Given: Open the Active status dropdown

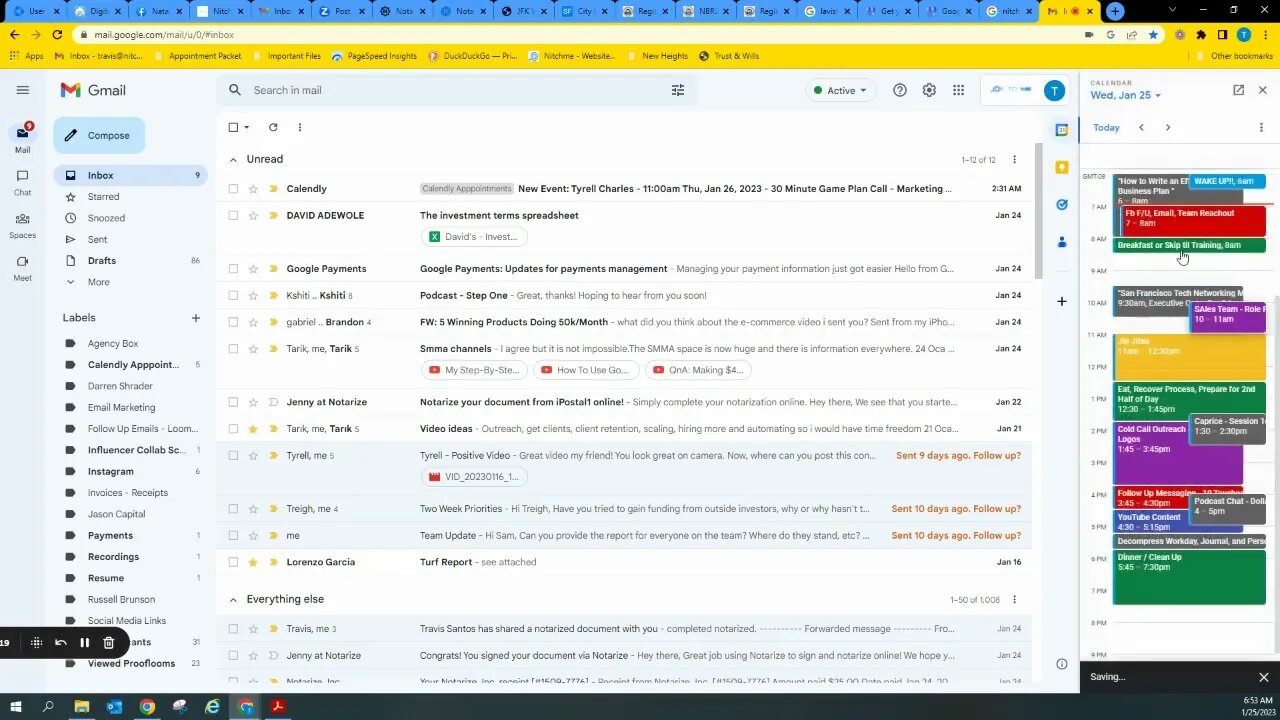Looking at the screenshot, I should pos(840,90).
